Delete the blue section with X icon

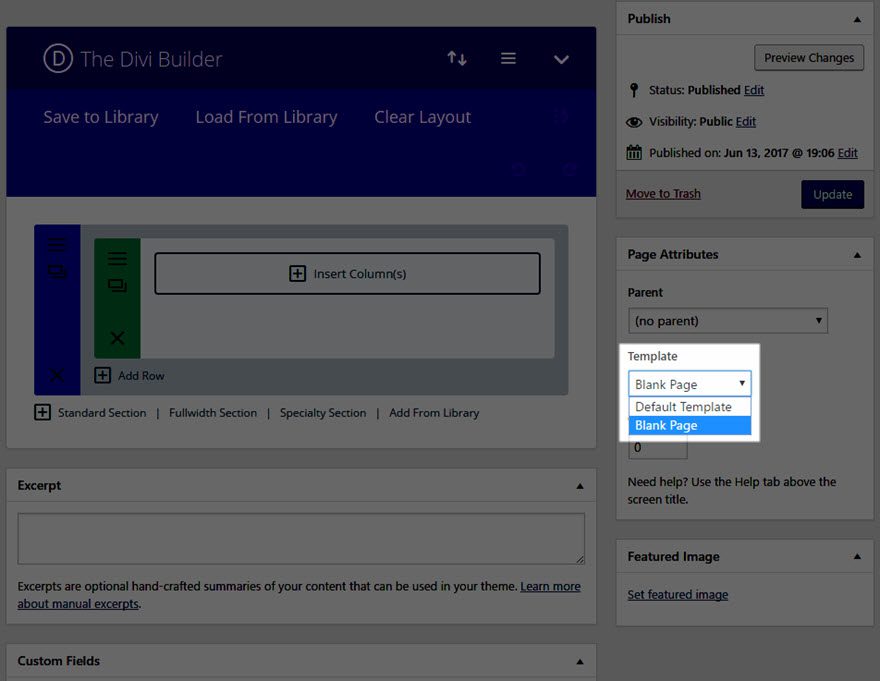[x=57, y=375]
